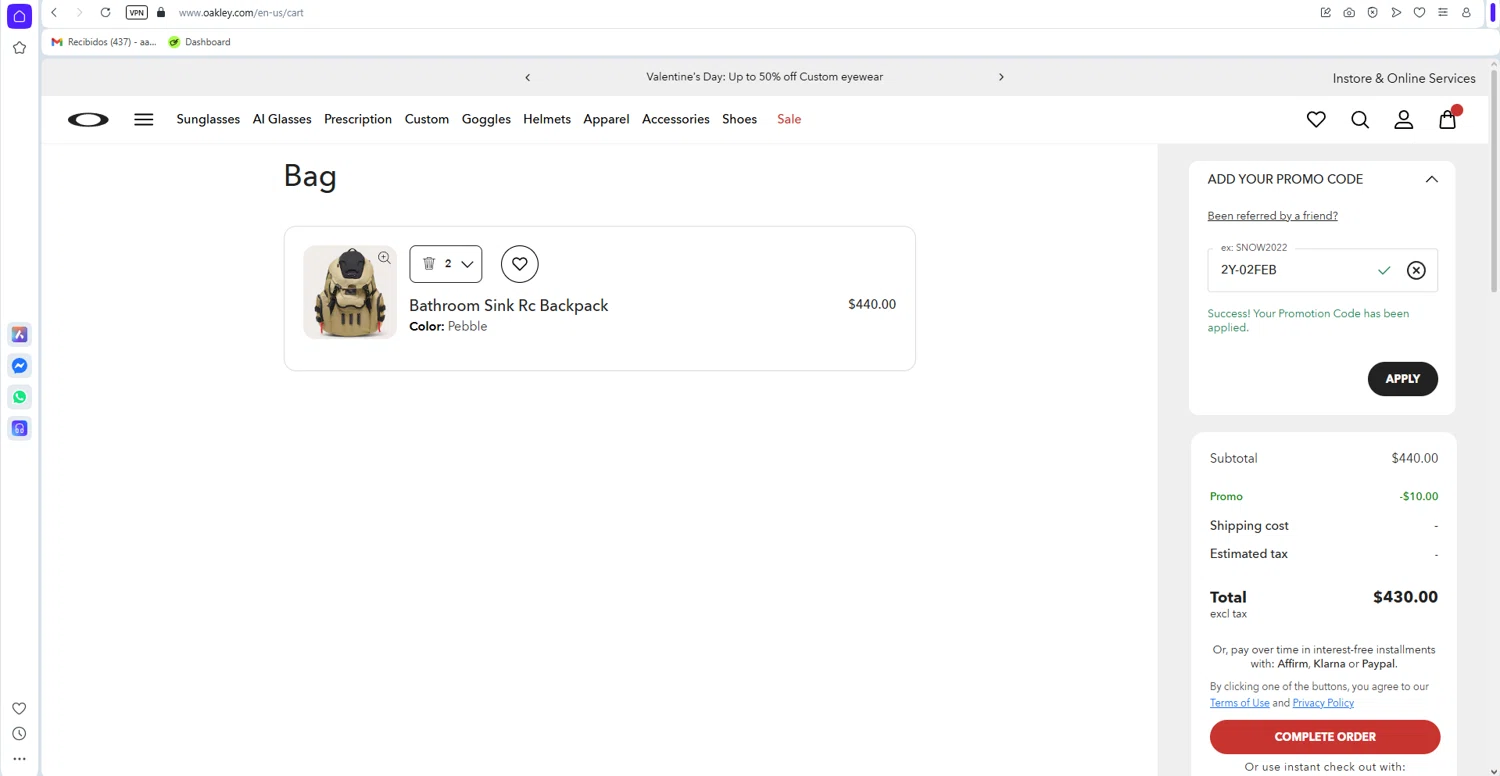Open Sunglasses menu
Image resolution: width=1500 pixels, height=776 pixels.
[x=208, y=119]
